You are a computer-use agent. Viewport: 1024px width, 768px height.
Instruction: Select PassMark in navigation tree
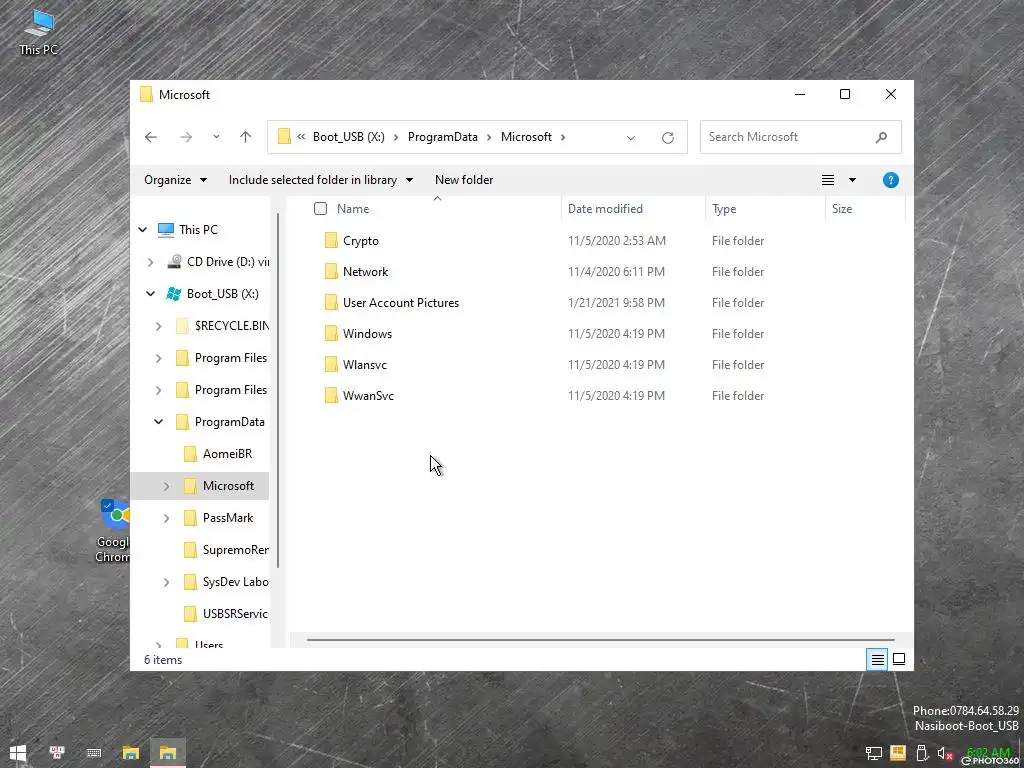227,518
